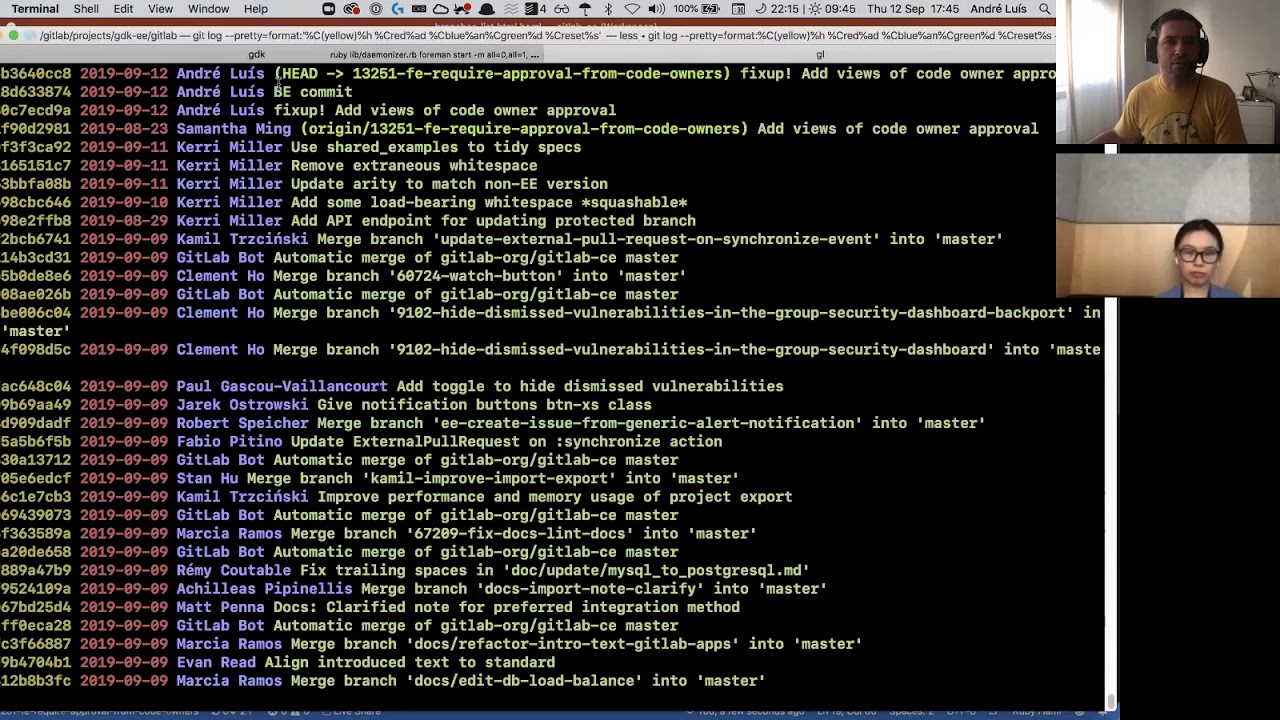Screen dimensions: 1280x720
Task: Click the umbrella menu bar icon
Action: (x=585, y=9)
